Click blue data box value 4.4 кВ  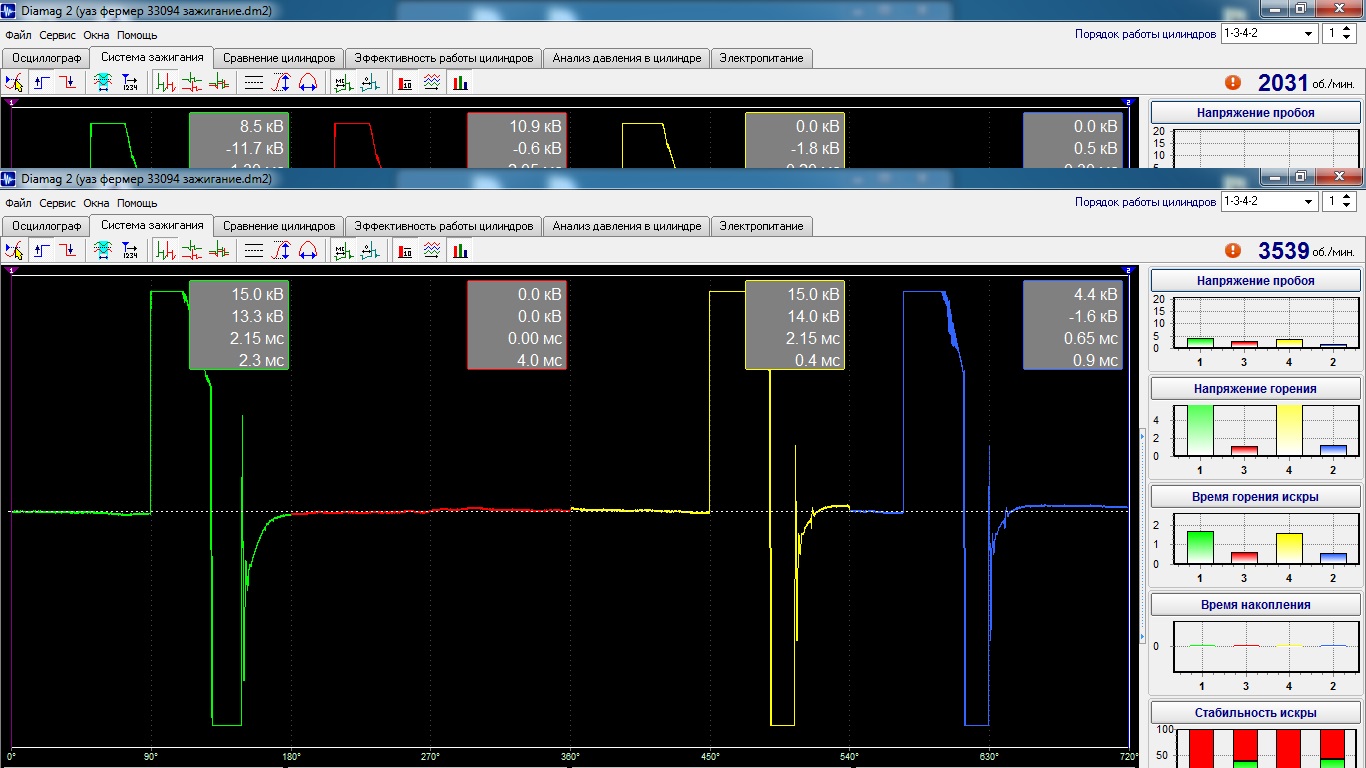tap(1096, 295)
